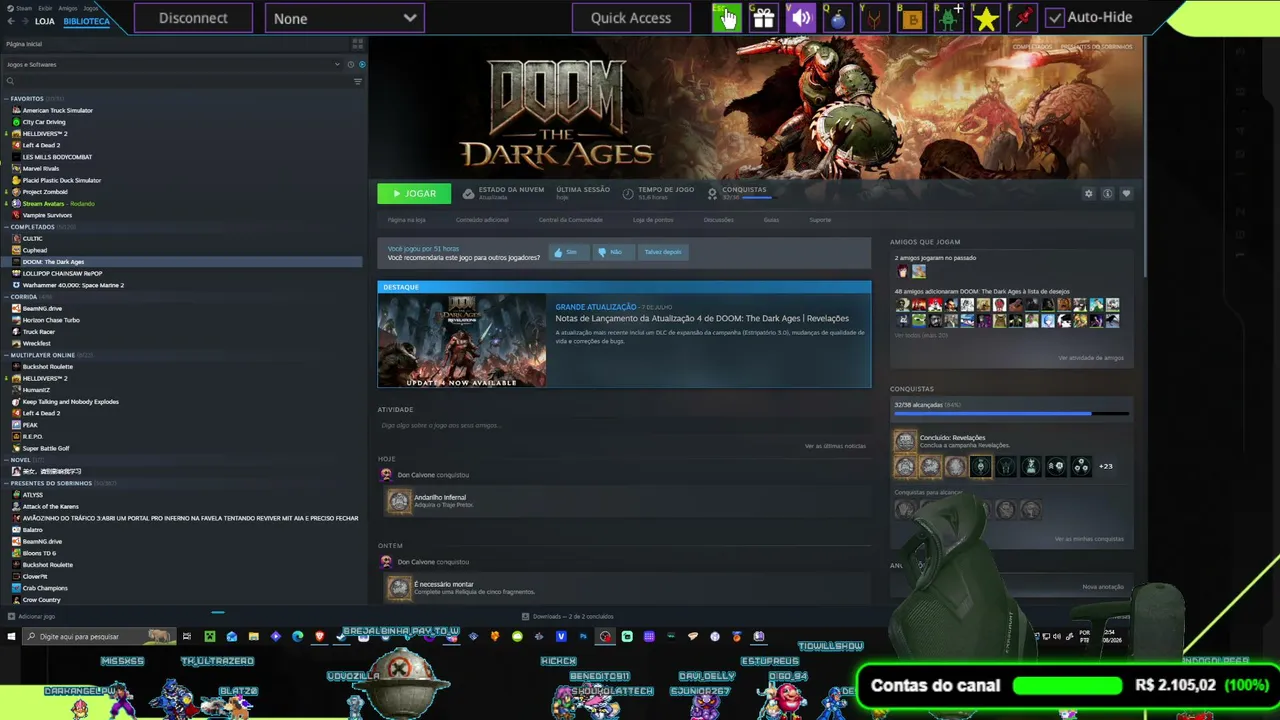
Task: Open the None dropdown in overlay bar
Action: point(345,18)
